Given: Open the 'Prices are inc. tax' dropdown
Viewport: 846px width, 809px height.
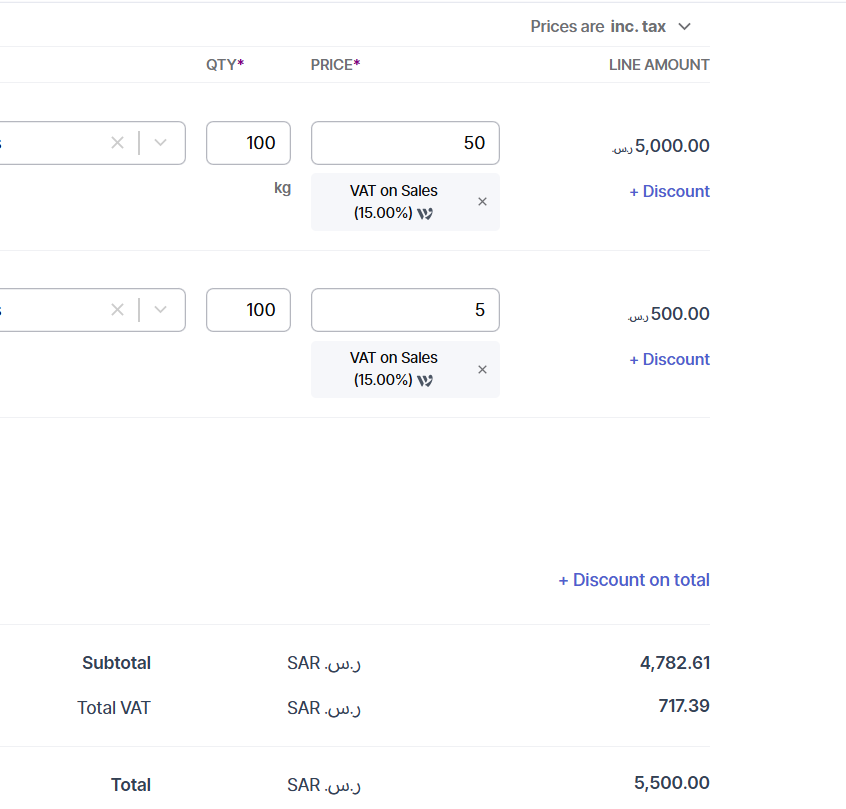Looking at the screenshot, I should [611, 27].
